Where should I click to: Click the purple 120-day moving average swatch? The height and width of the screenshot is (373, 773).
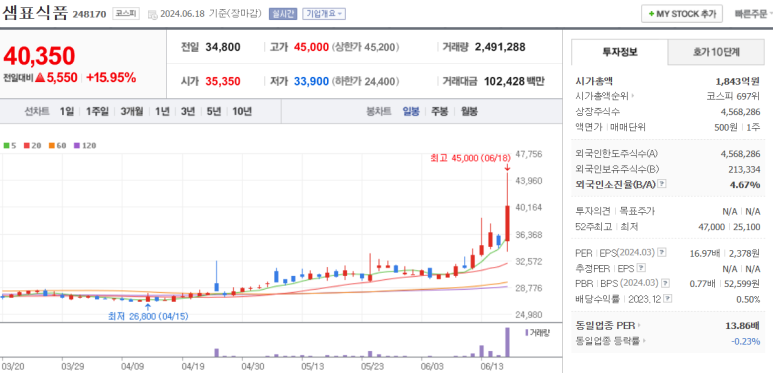pos(76,145)
